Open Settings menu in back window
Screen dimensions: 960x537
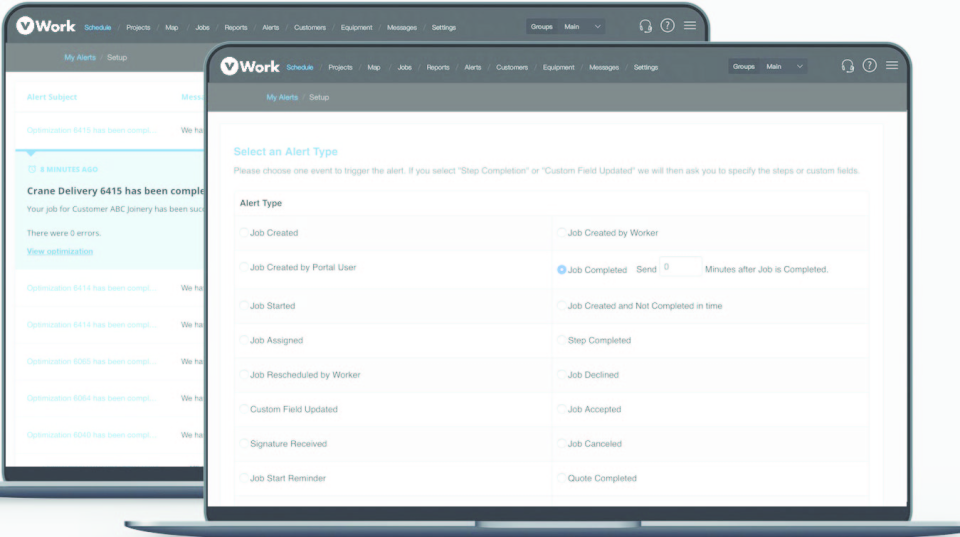pyautogui.click(x=443, y=28)
